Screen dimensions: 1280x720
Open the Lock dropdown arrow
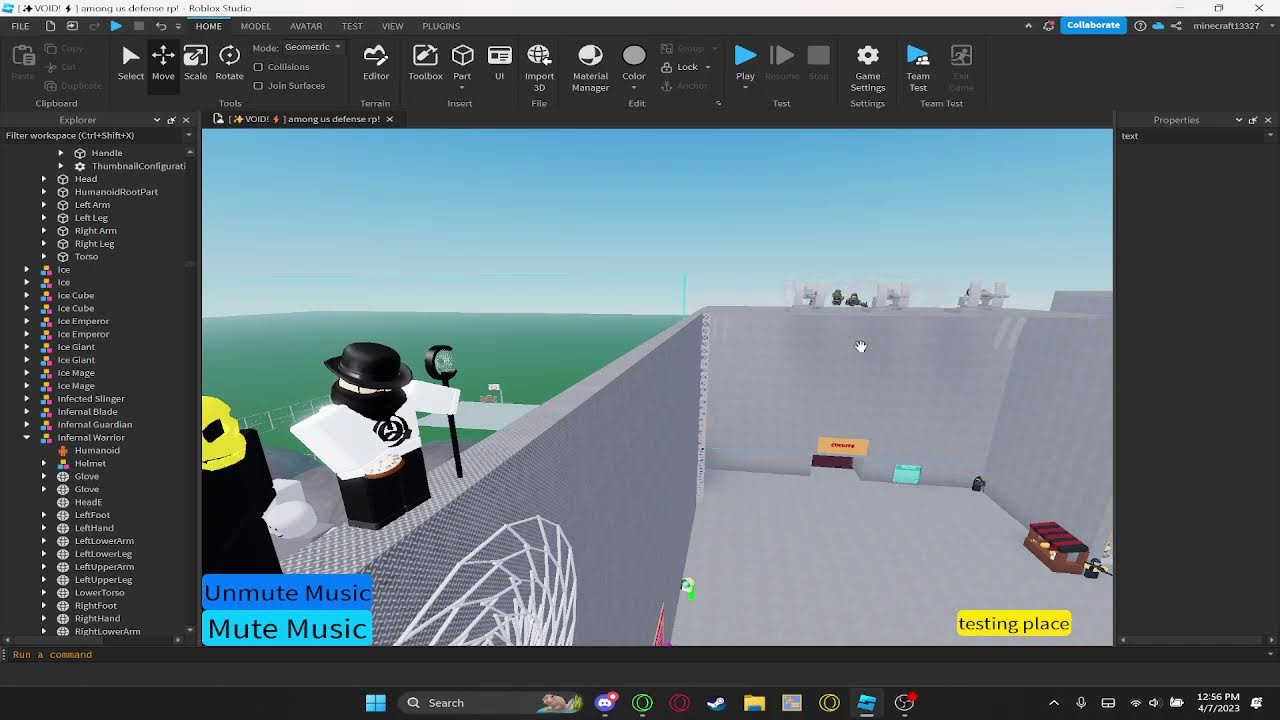[x=708, y=67]
